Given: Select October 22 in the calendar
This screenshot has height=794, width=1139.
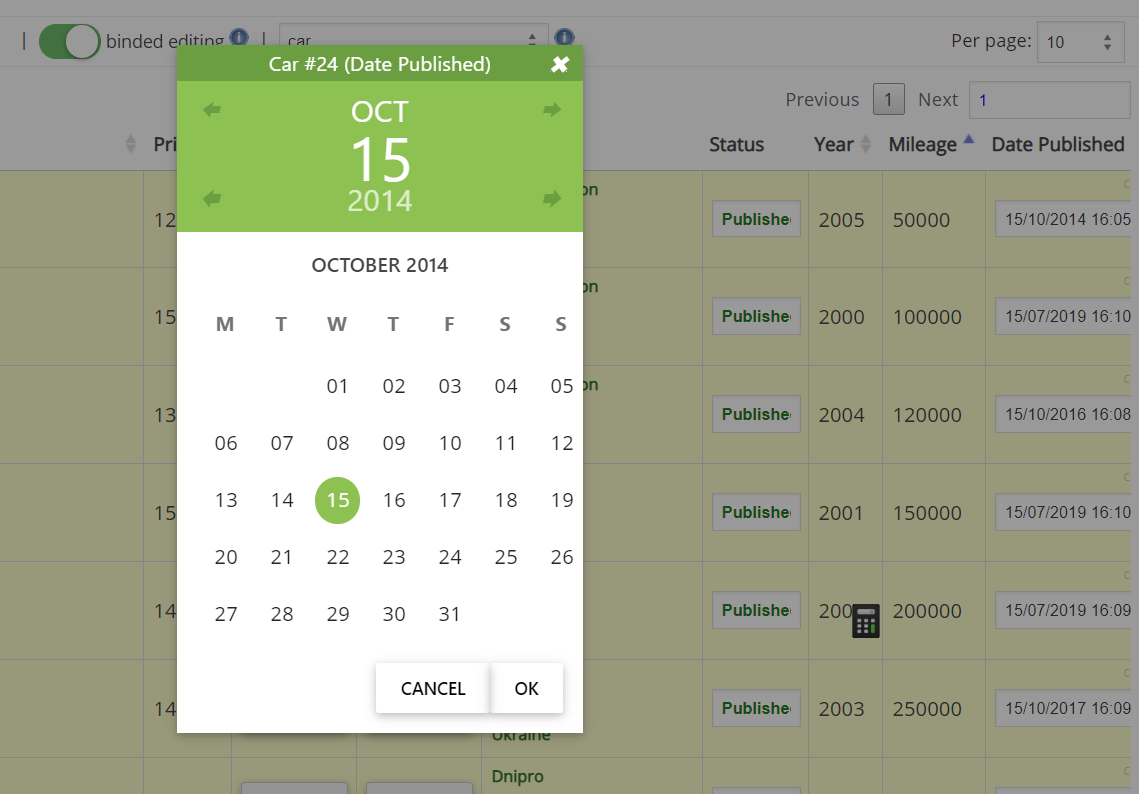Looking at the screenshot, I should tap(338, 557).
